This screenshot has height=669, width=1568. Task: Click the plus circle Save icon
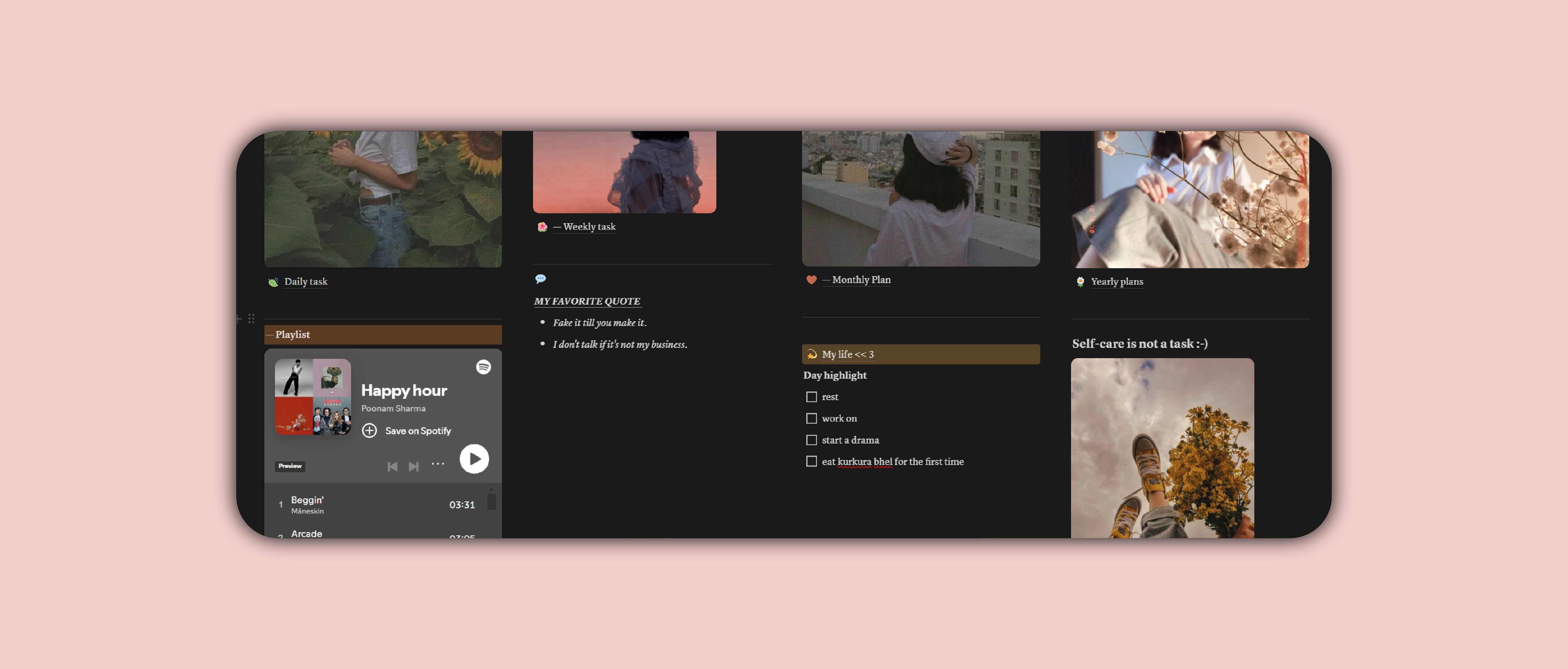click(x=370, y=431)
